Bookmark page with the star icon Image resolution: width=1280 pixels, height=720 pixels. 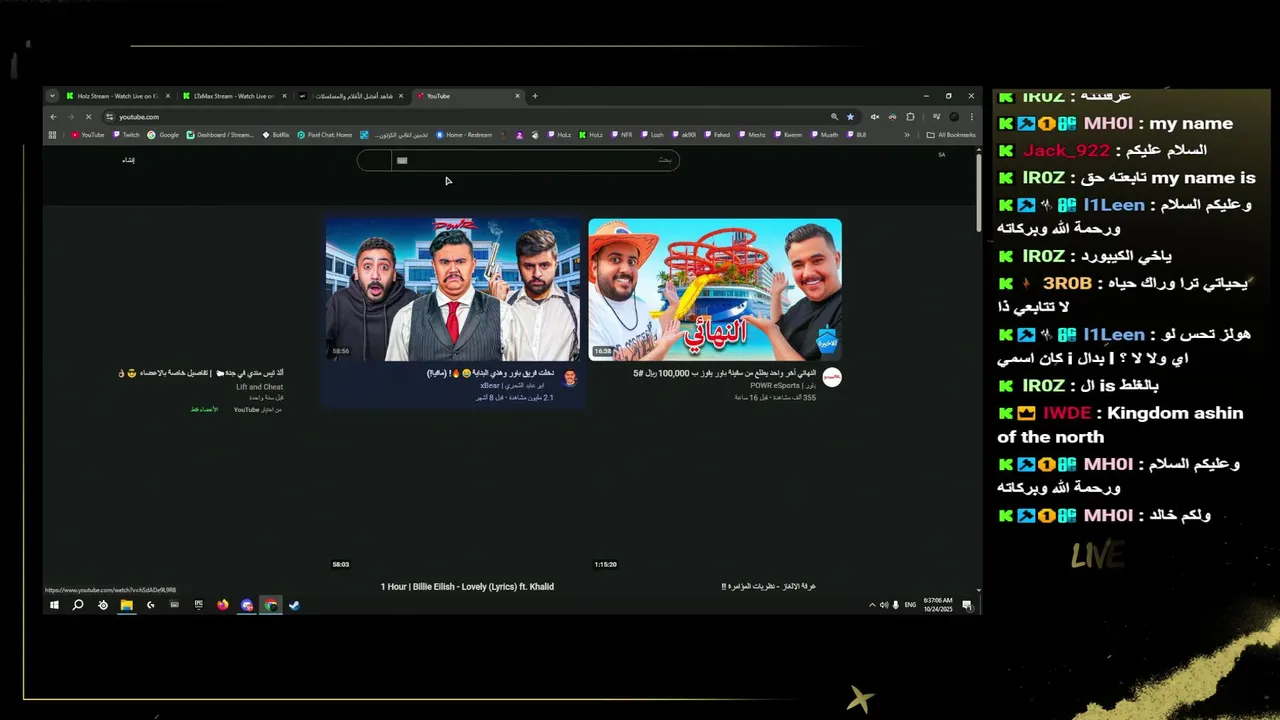click(x=851, y=117)
